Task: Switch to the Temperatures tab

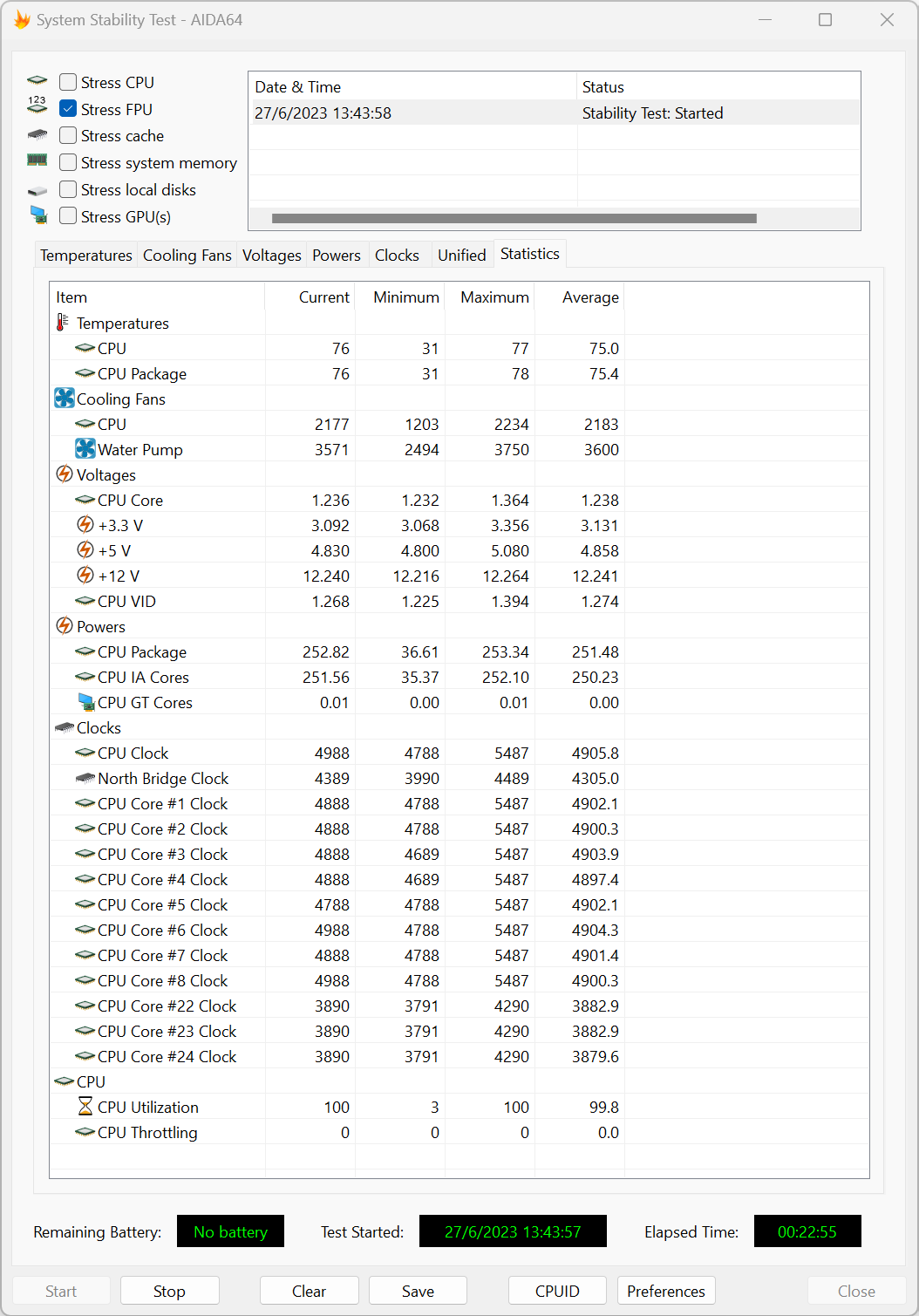Action: (85, 256)
